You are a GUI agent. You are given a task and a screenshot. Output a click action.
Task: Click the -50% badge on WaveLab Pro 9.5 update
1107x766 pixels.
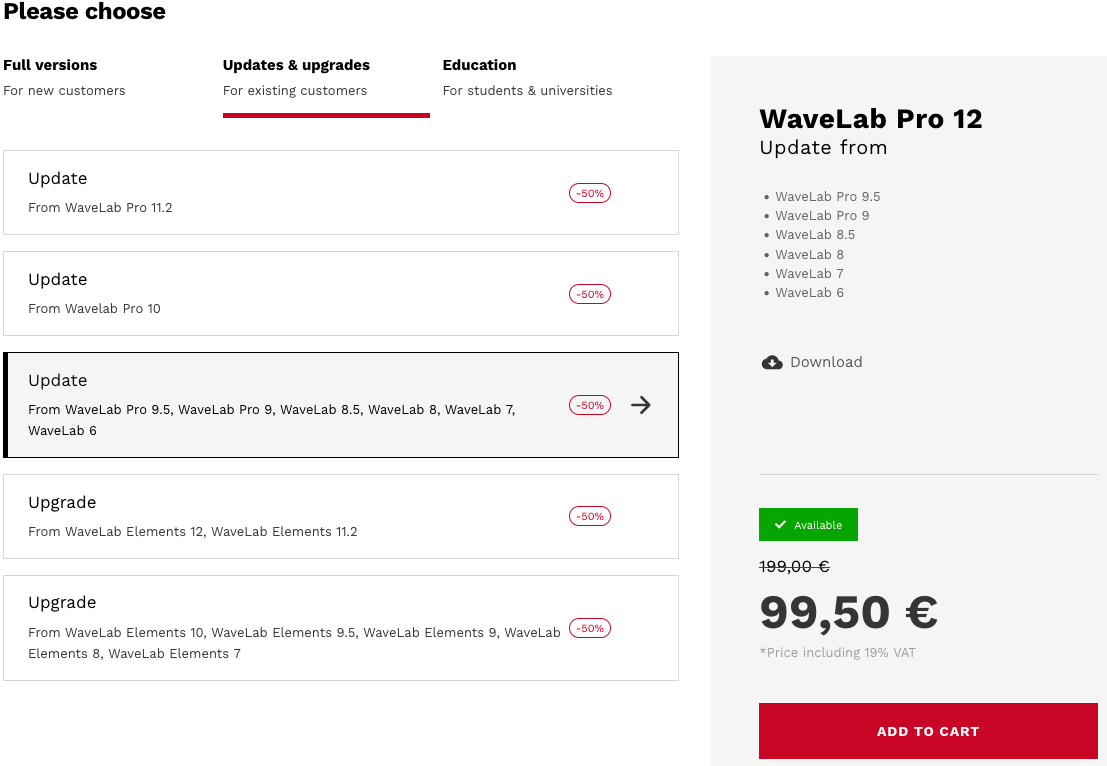coord(590,405)
